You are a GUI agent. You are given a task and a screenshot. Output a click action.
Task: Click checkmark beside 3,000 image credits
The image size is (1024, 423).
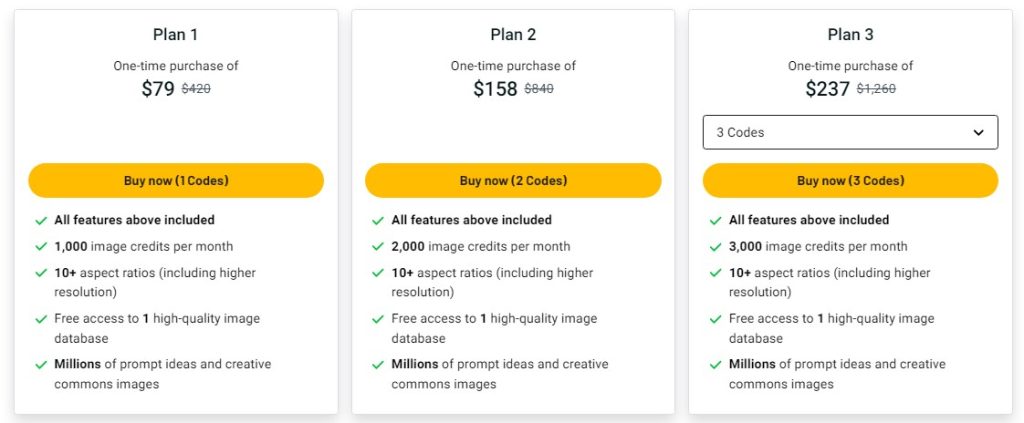pyautogui.click(x=715, y=247)
